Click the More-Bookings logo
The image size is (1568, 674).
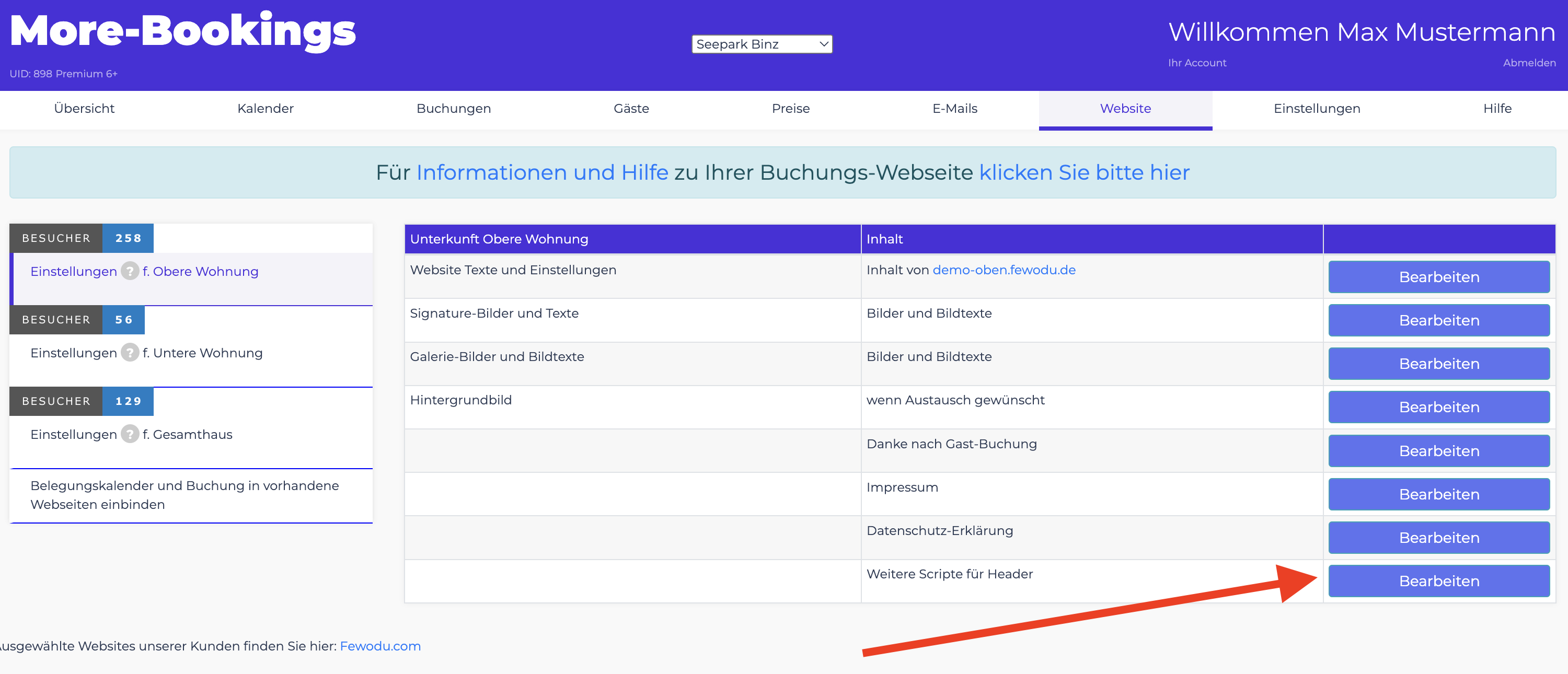click(182, 31)
